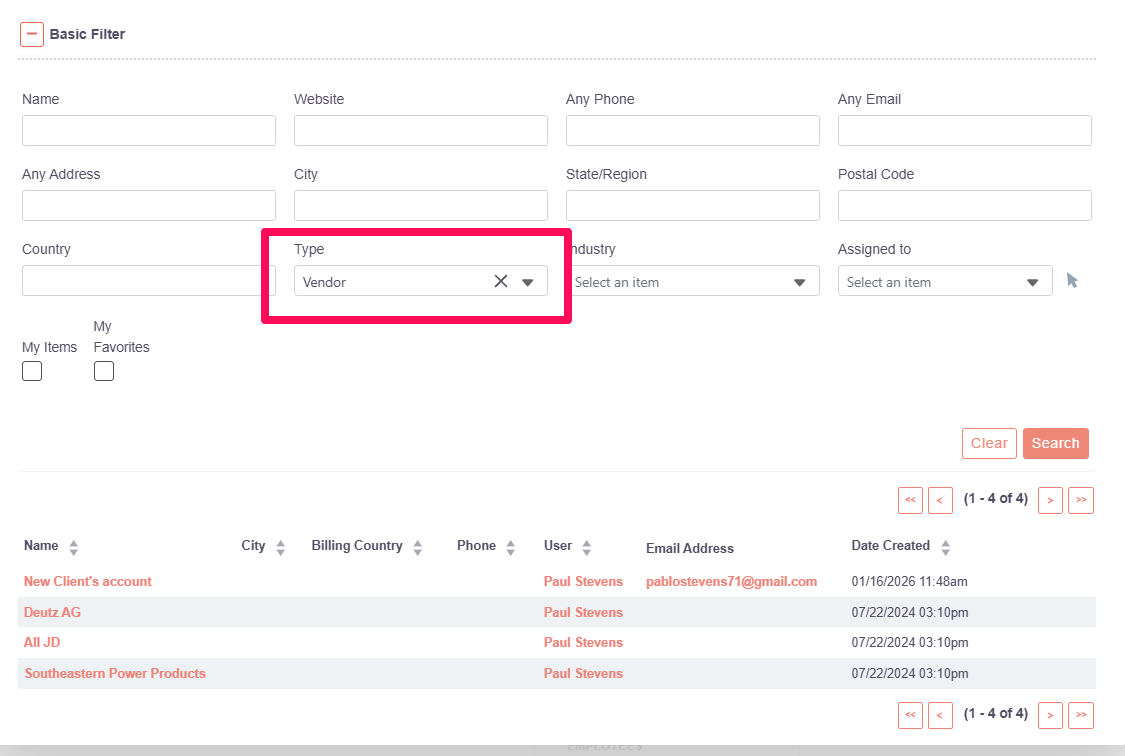Click the arrow selector icon beside Assigned to
This screenshot has width=1125, height=756.
tap(1072, 281)
